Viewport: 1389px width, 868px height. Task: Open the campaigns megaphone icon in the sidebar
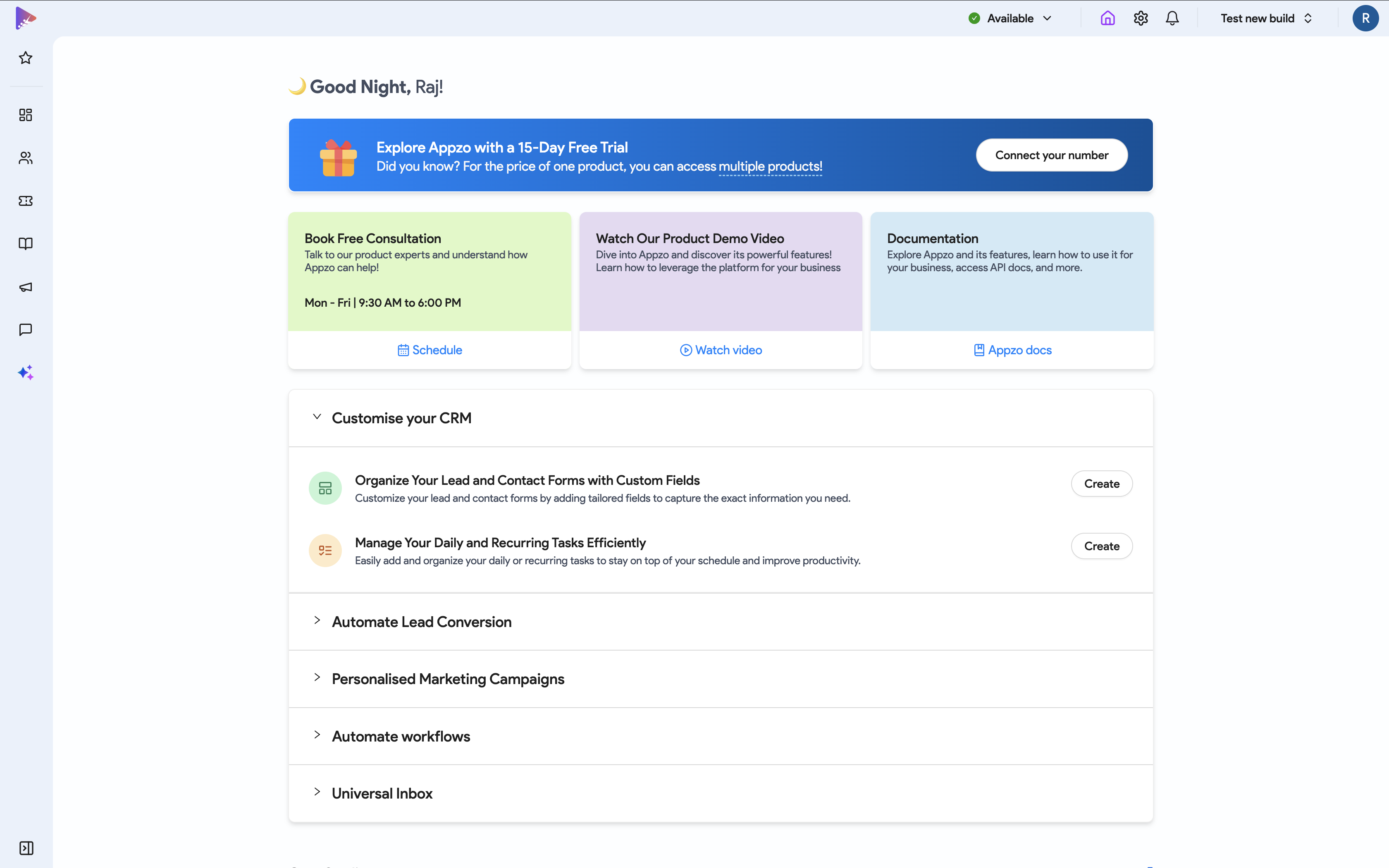25,287
